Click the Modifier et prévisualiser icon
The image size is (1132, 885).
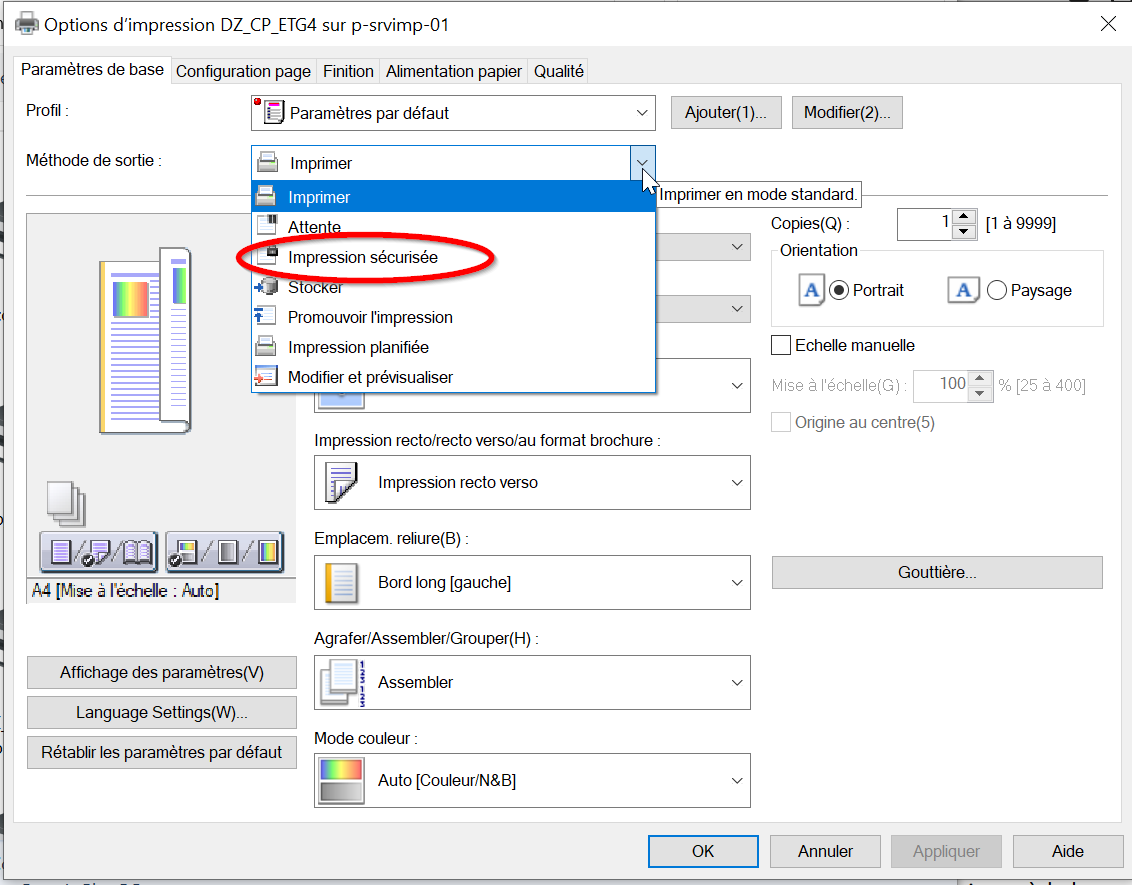click(266, 377)
